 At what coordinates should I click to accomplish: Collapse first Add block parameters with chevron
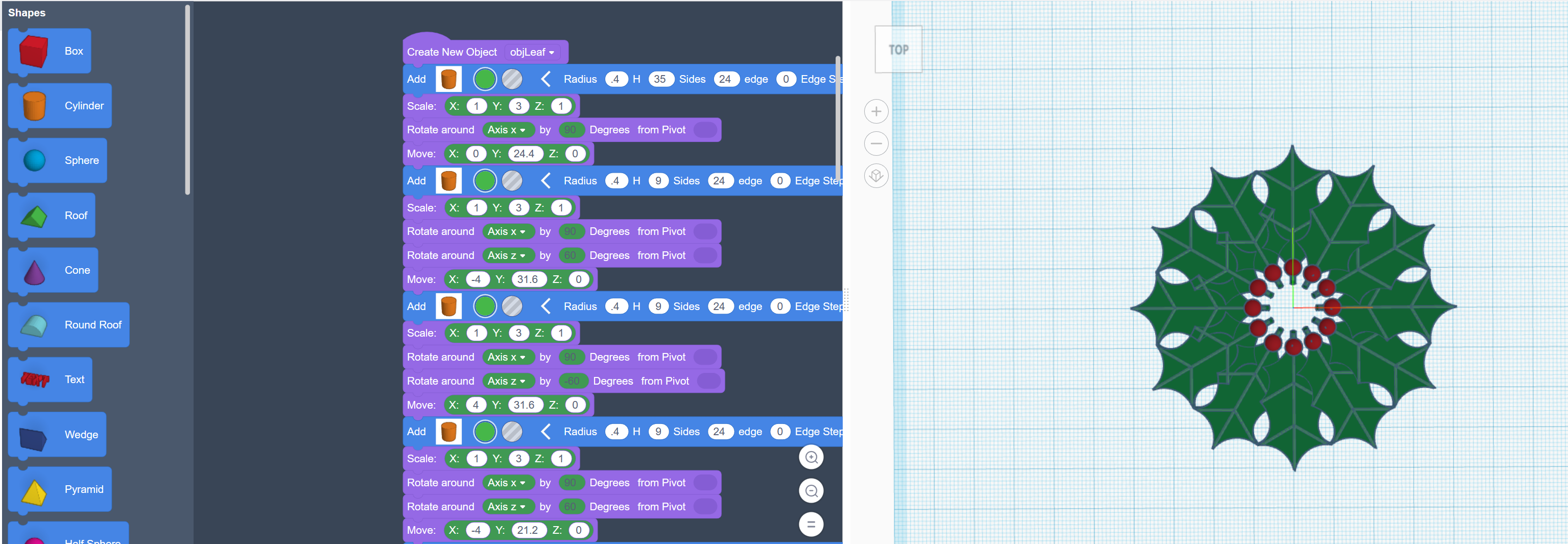click(x=545, y=79)
